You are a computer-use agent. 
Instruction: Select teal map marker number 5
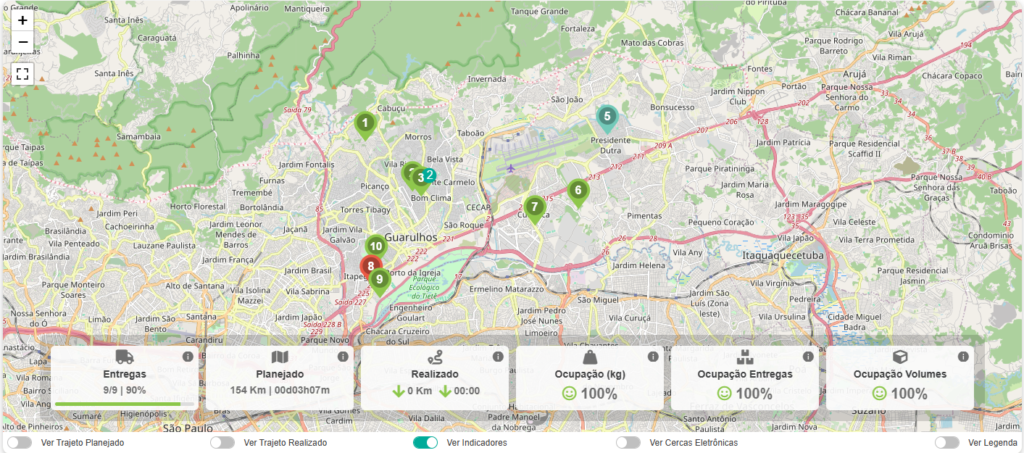point(606,117)
